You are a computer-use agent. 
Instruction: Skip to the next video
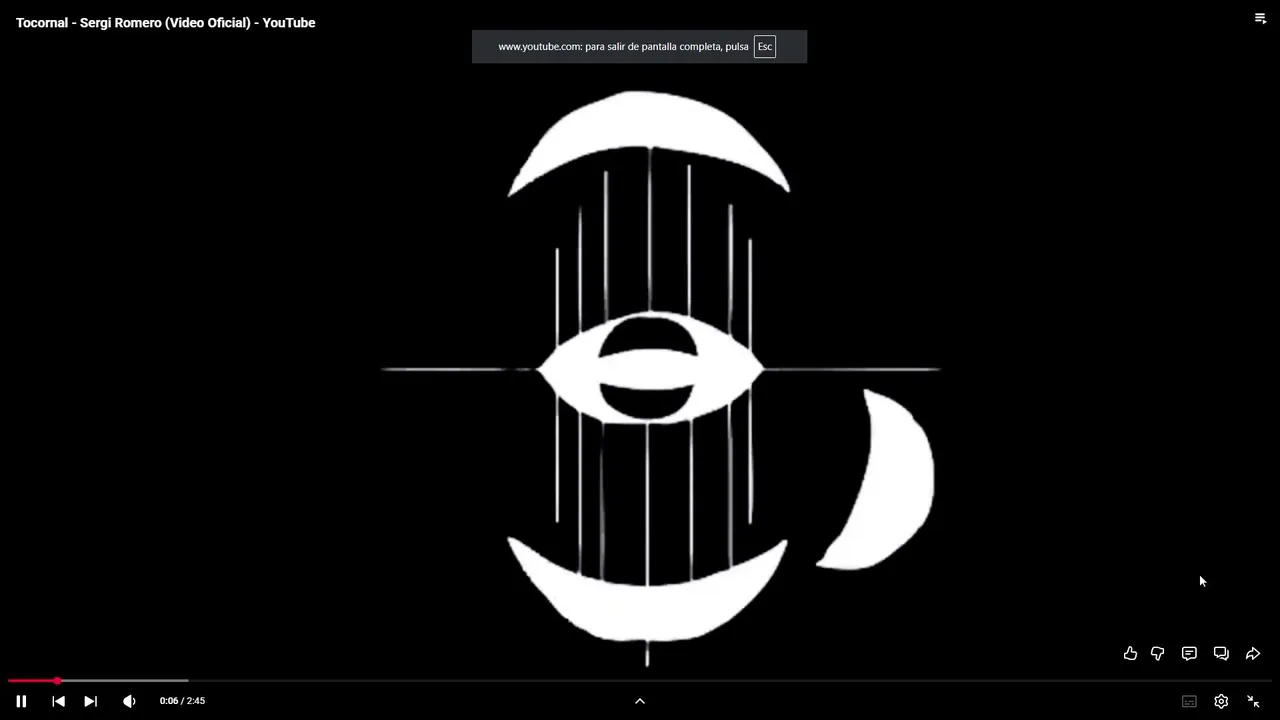(x=90, y=701)
